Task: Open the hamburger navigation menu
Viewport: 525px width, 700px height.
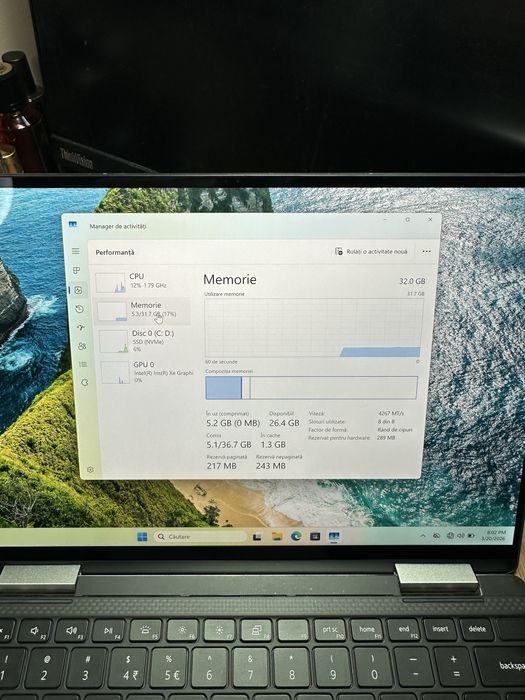Action: (x=76, y=251)
